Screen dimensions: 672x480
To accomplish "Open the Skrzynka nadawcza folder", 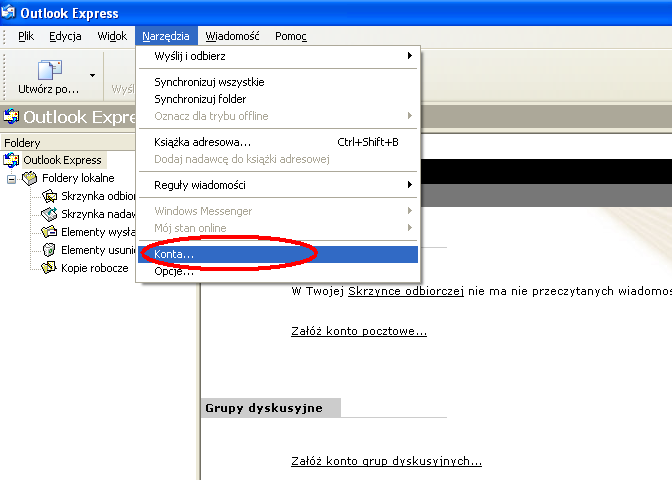I will coord(98,214).
